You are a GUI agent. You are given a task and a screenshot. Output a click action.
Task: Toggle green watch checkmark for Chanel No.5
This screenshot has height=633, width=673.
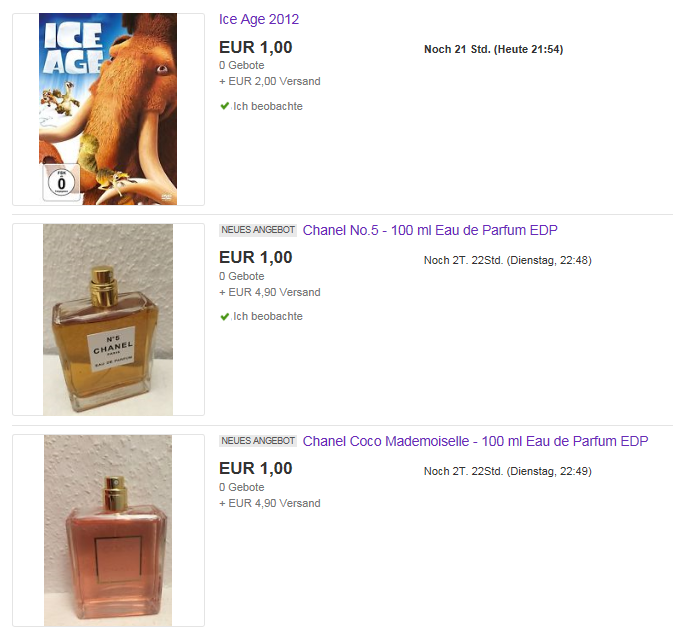pyautogui.click(x=224, y=317)
